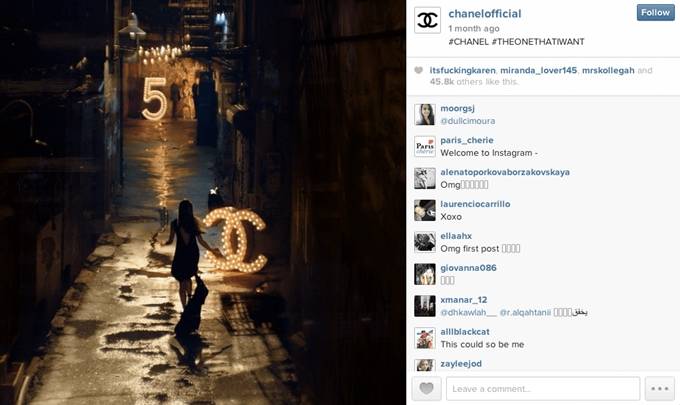Image resolution: width=680 pixels, height=405 pixels.
Task: Open the #THEONETHATIWANT hashtag
Action: coord(538,42)
